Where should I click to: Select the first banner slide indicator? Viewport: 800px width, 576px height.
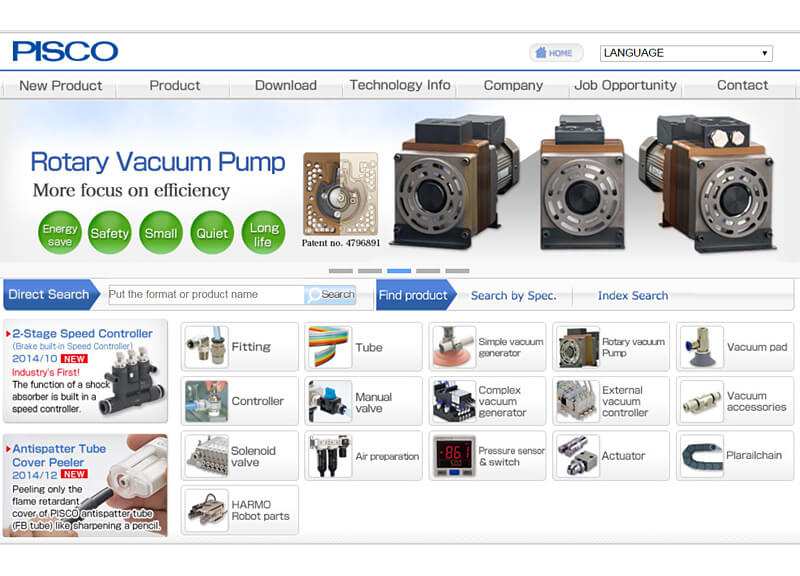(x=341, y=270)
